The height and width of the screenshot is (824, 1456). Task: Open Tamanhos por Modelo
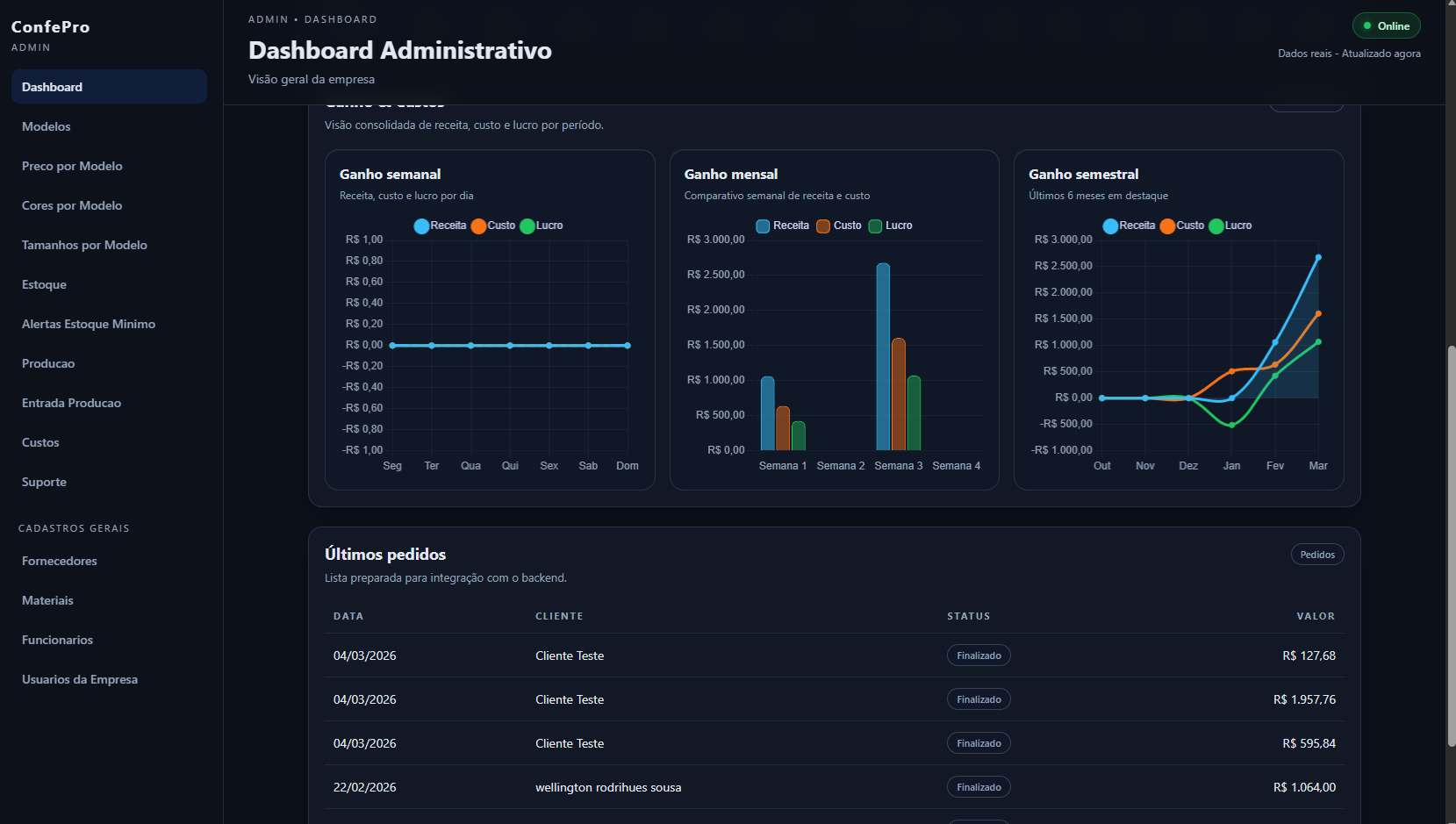[x=109, y=245]
